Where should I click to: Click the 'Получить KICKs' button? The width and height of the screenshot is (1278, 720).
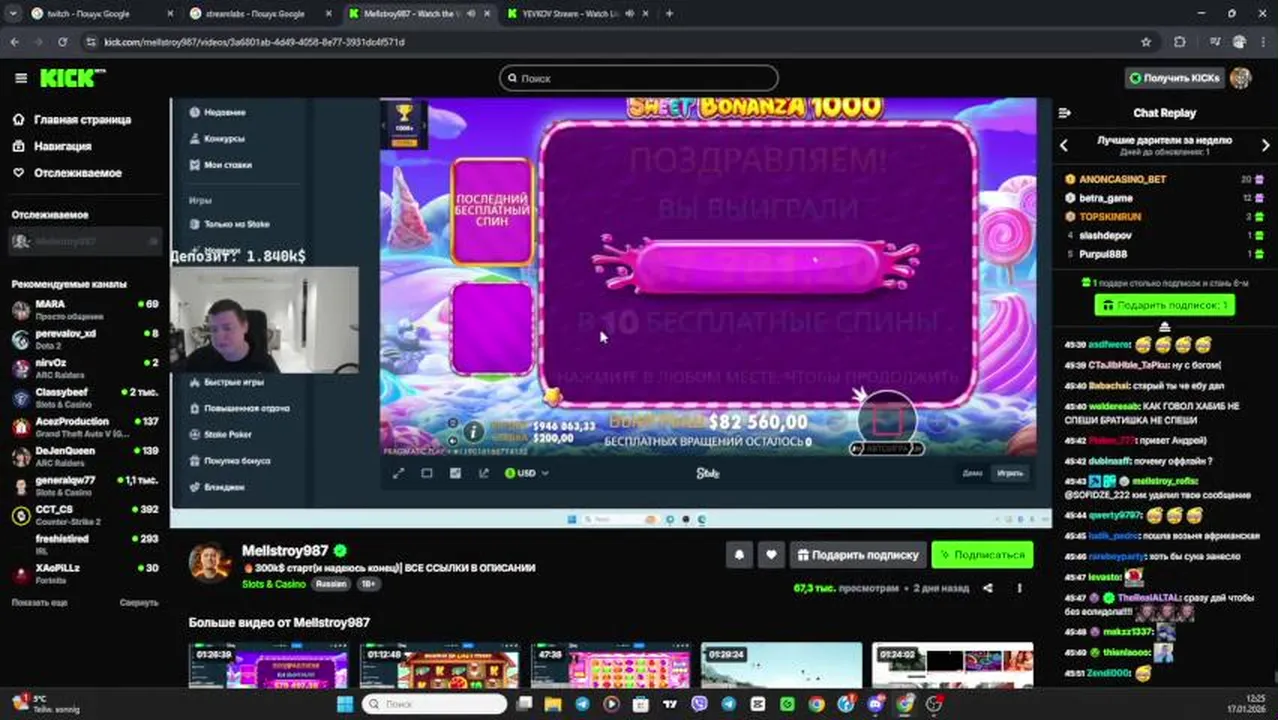[x=1174, y=78]
